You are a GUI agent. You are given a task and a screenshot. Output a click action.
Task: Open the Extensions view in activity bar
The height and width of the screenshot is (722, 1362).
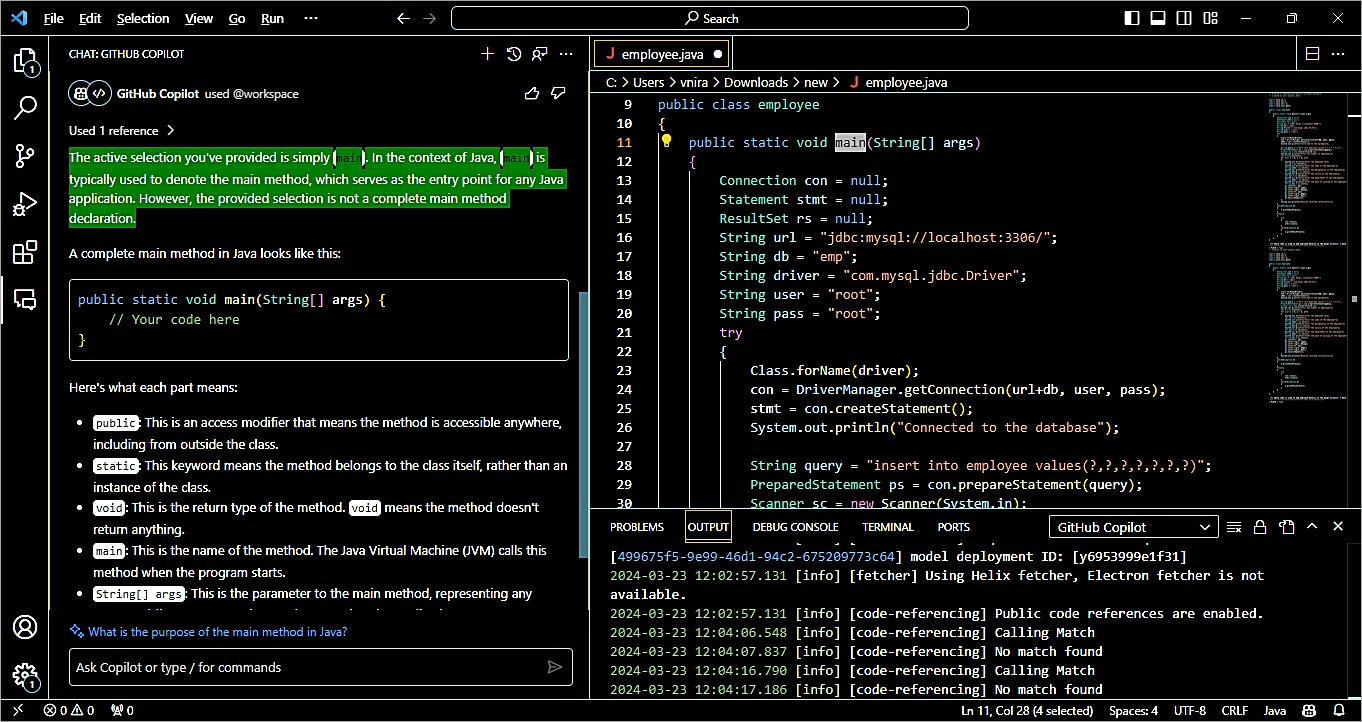click(25, 253)
